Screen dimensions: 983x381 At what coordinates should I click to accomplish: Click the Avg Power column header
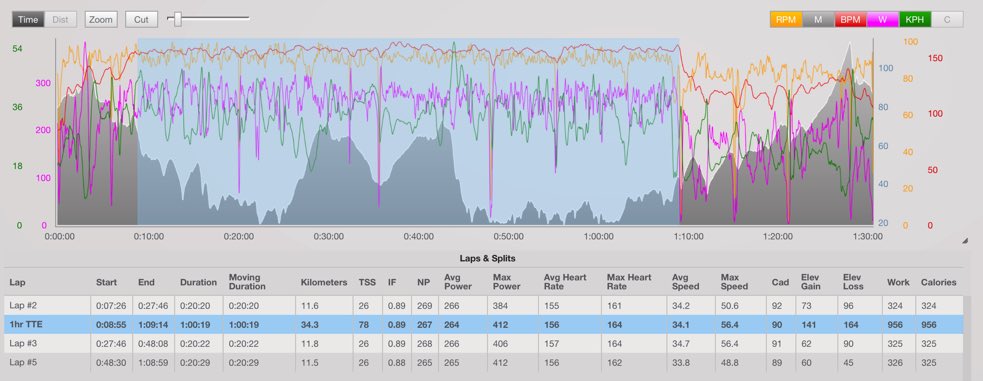(x=458, y=282)
